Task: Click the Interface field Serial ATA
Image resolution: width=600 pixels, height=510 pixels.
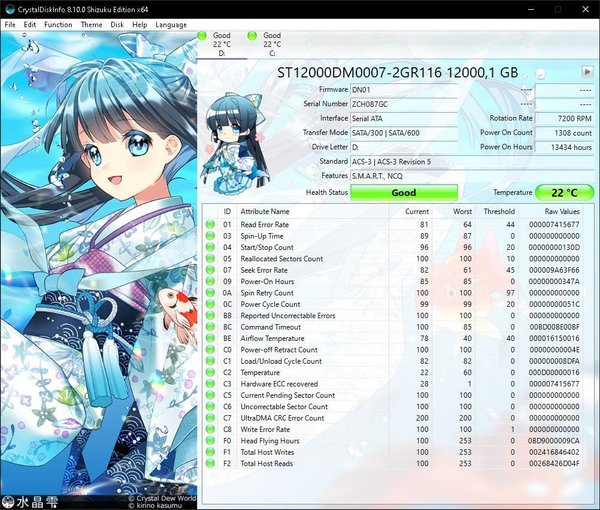Action: pyautogui.click(x=404, y=119)
